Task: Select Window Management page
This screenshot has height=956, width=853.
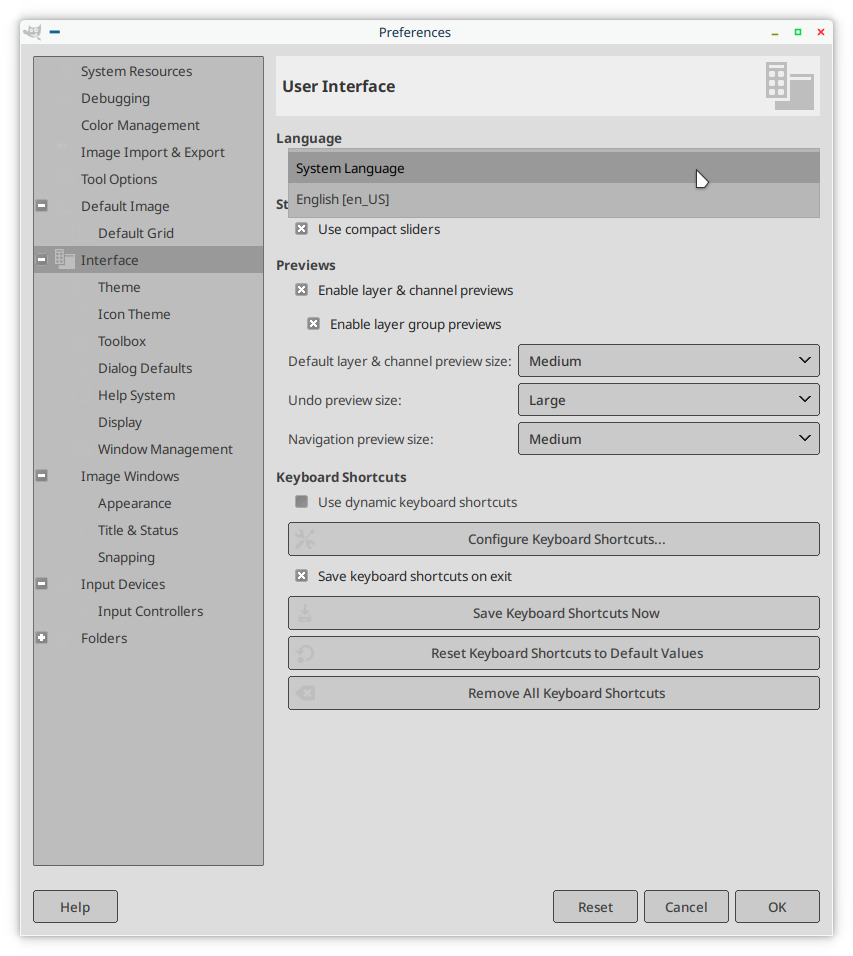Action: [165, 449]
